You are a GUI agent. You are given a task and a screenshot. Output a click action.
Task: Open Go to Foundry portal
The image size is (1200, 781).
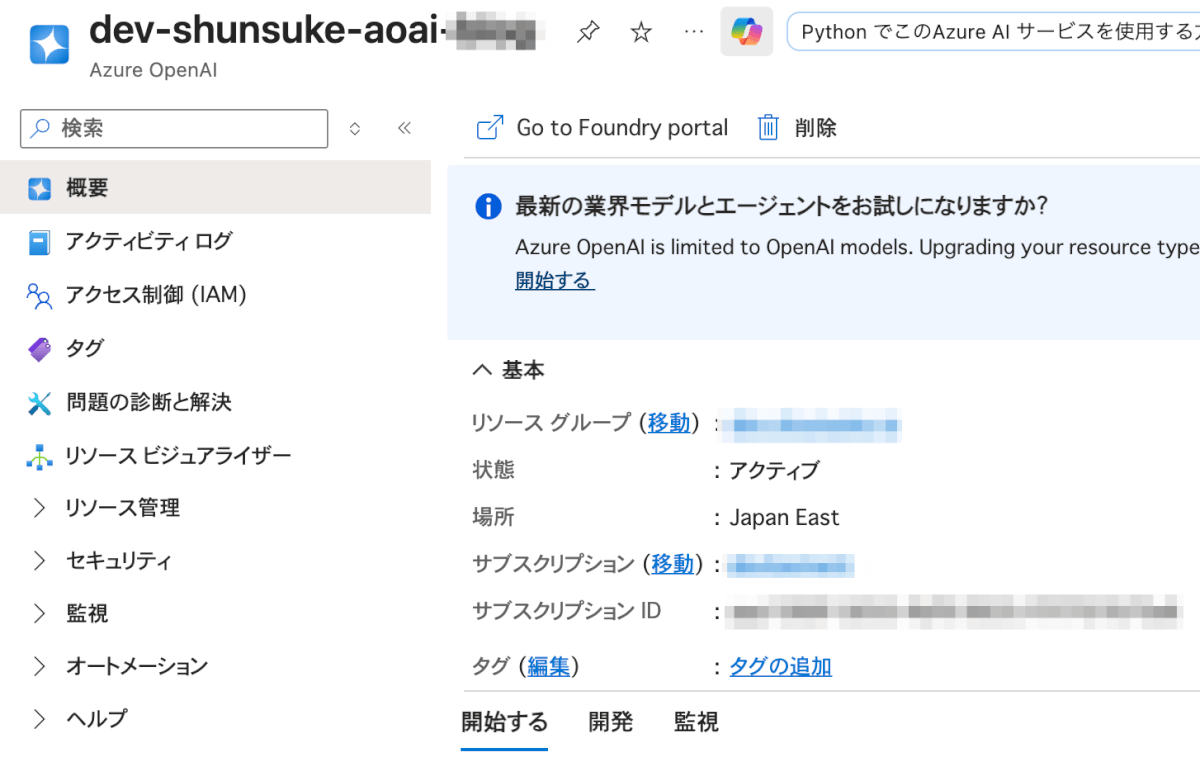point(602,128)
